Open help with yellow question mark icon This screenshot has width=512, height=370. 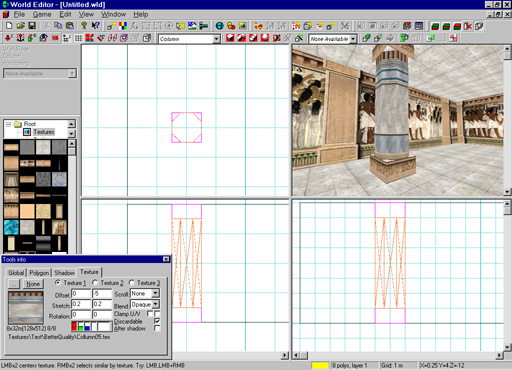pos(84,26)
